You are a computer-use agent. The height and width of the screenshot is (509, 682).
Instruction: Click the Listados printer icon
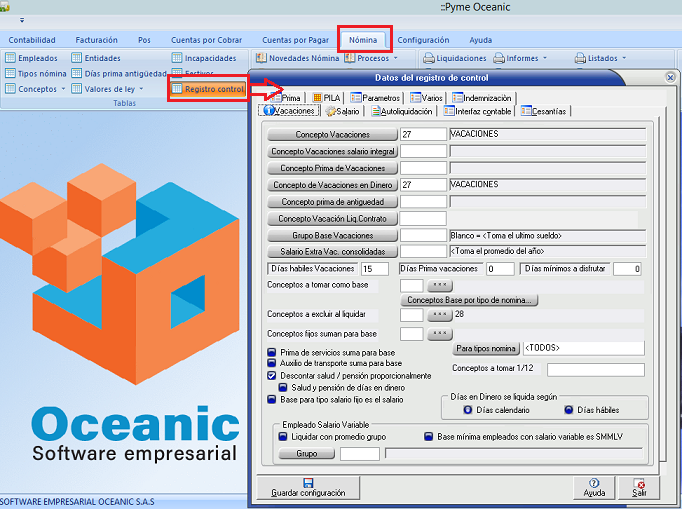tap(580, 58)
